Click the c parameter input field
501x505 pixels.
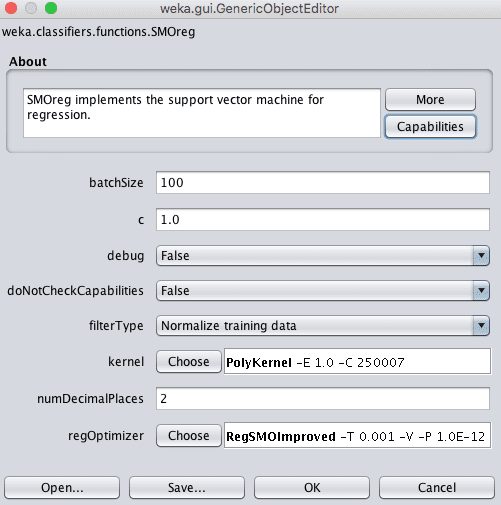(323, 219)
